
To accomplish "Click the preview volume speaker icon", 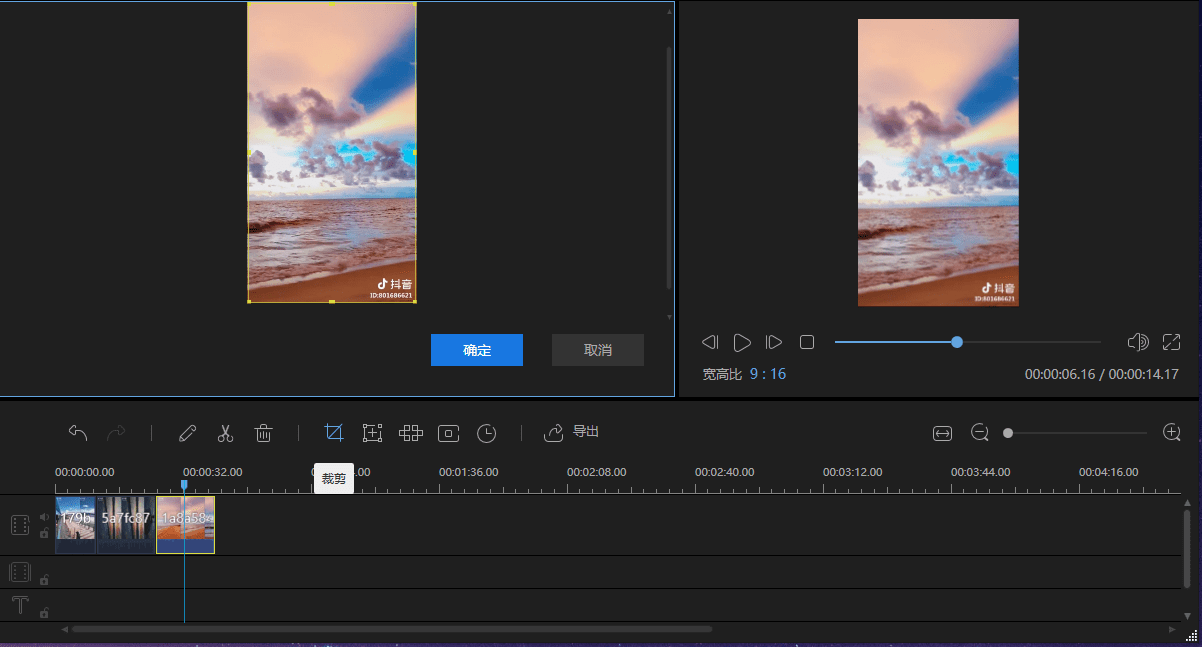I will coord(1137,342).
